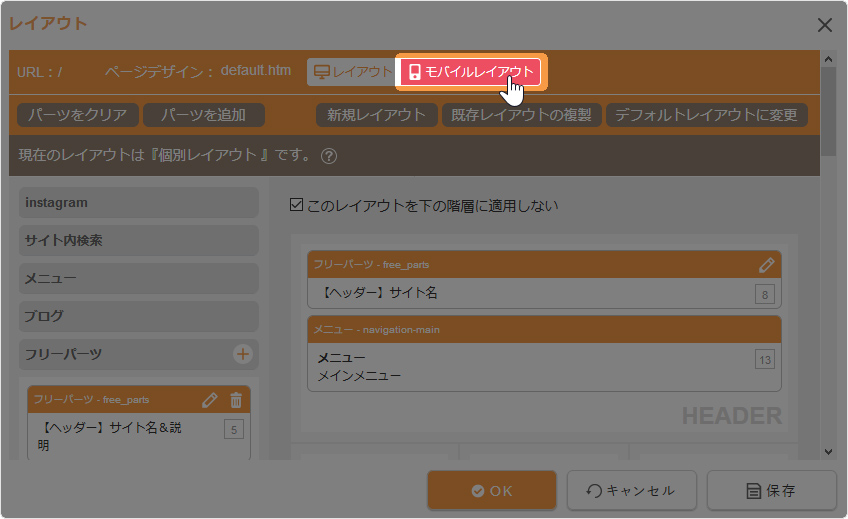848x519 pixels.
Task: Click 新規レイアウト button
Action: (x=377, y=115)
